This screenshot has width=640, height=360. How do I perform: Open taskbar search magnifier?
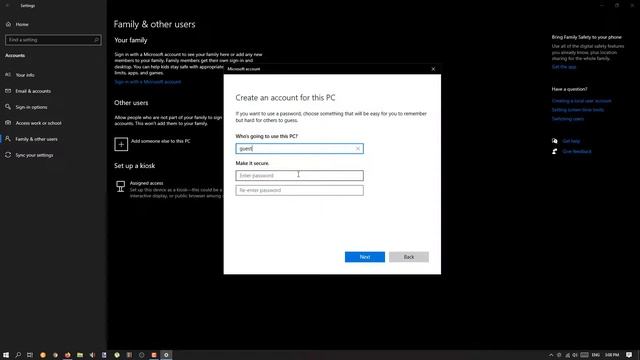coord(18,355)
